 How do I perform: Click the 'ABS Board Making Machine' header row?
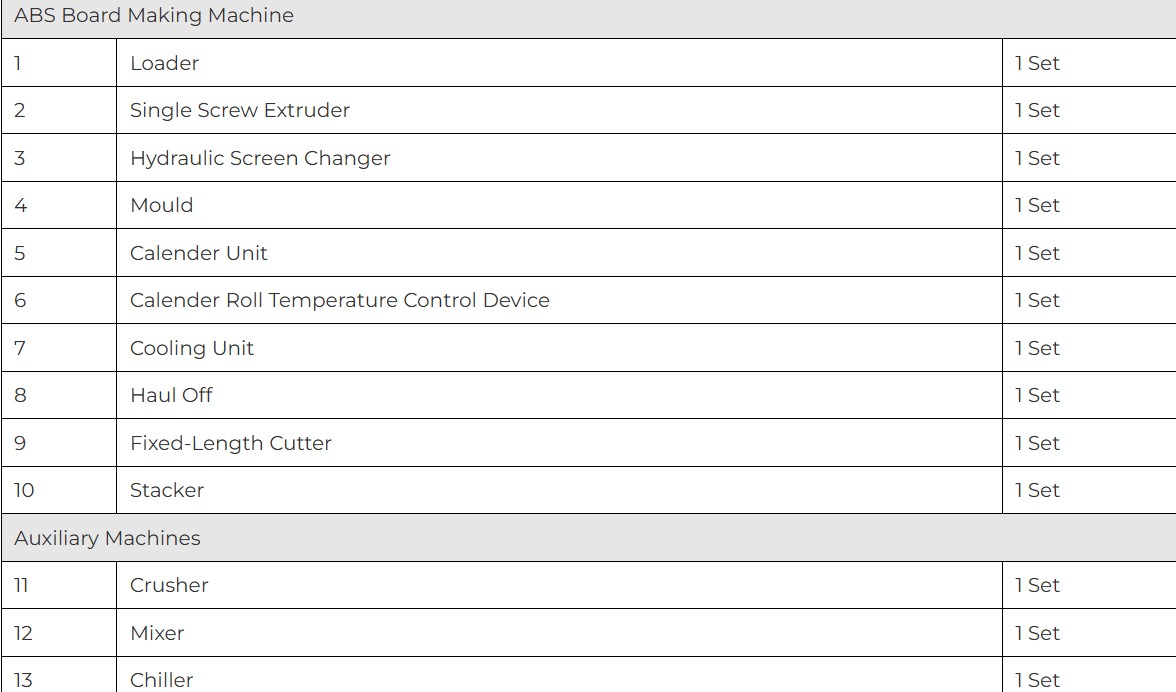[x=154, y=16]
